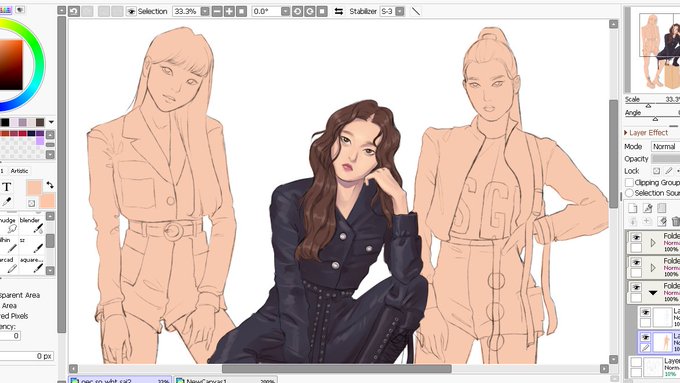Select the black swatch in the palette row
The width and height of the screenshot is (680, 383).
point(5,123)
